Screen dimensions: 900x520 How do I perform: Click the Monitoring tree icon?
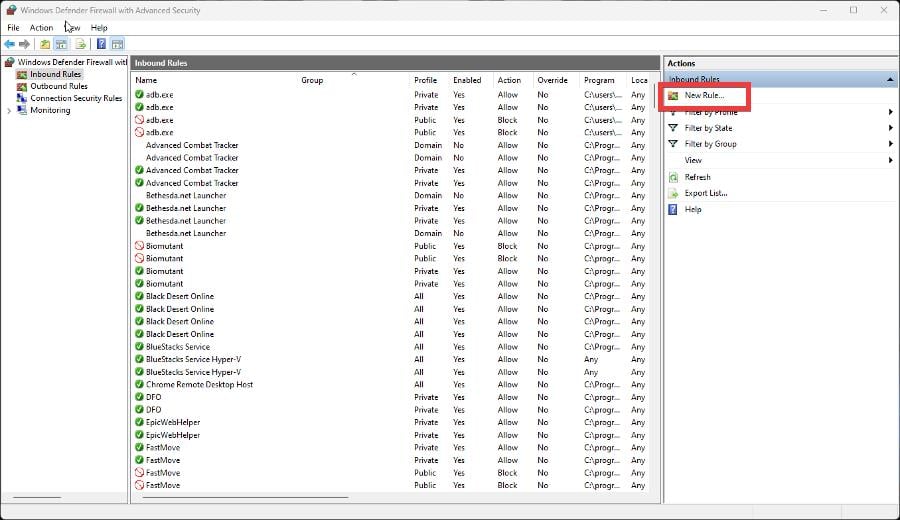[22, 110]
